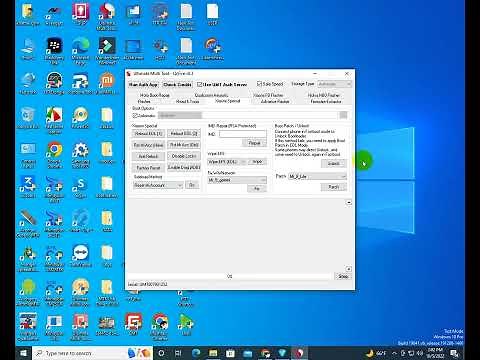Click the weather icon in system tray
Image resolution: width=480 pixels, height=360 pixels.
pyautogui.click(x=370, y=353)
